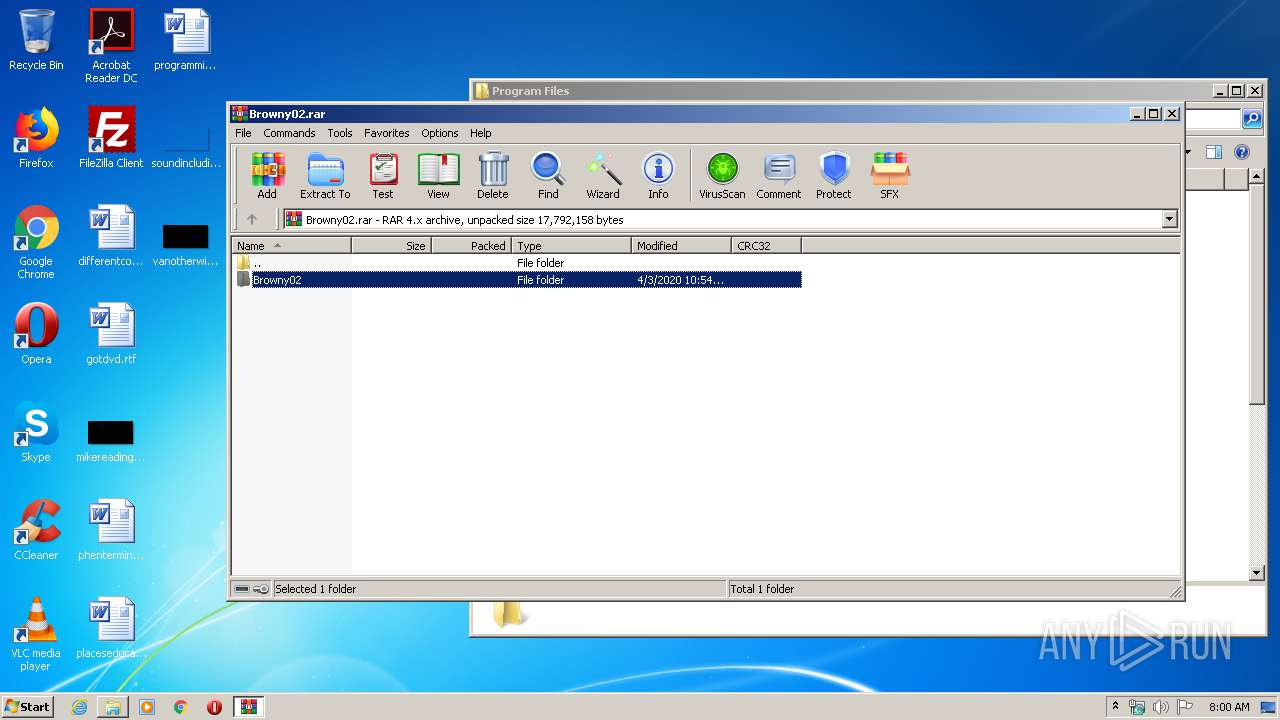Open Recycle Bin desktop icon
The image size is (1280, 720).
click(36, 40)
